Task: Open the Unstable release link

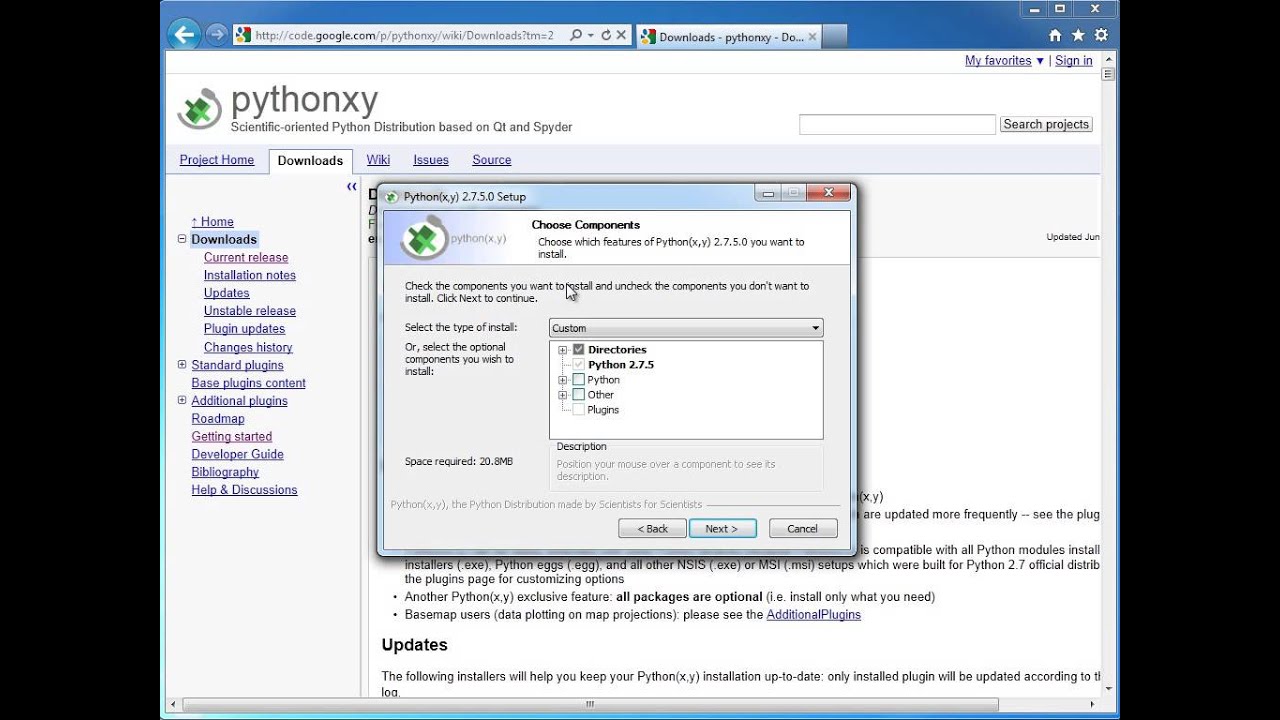Action: tap(250, 311)
